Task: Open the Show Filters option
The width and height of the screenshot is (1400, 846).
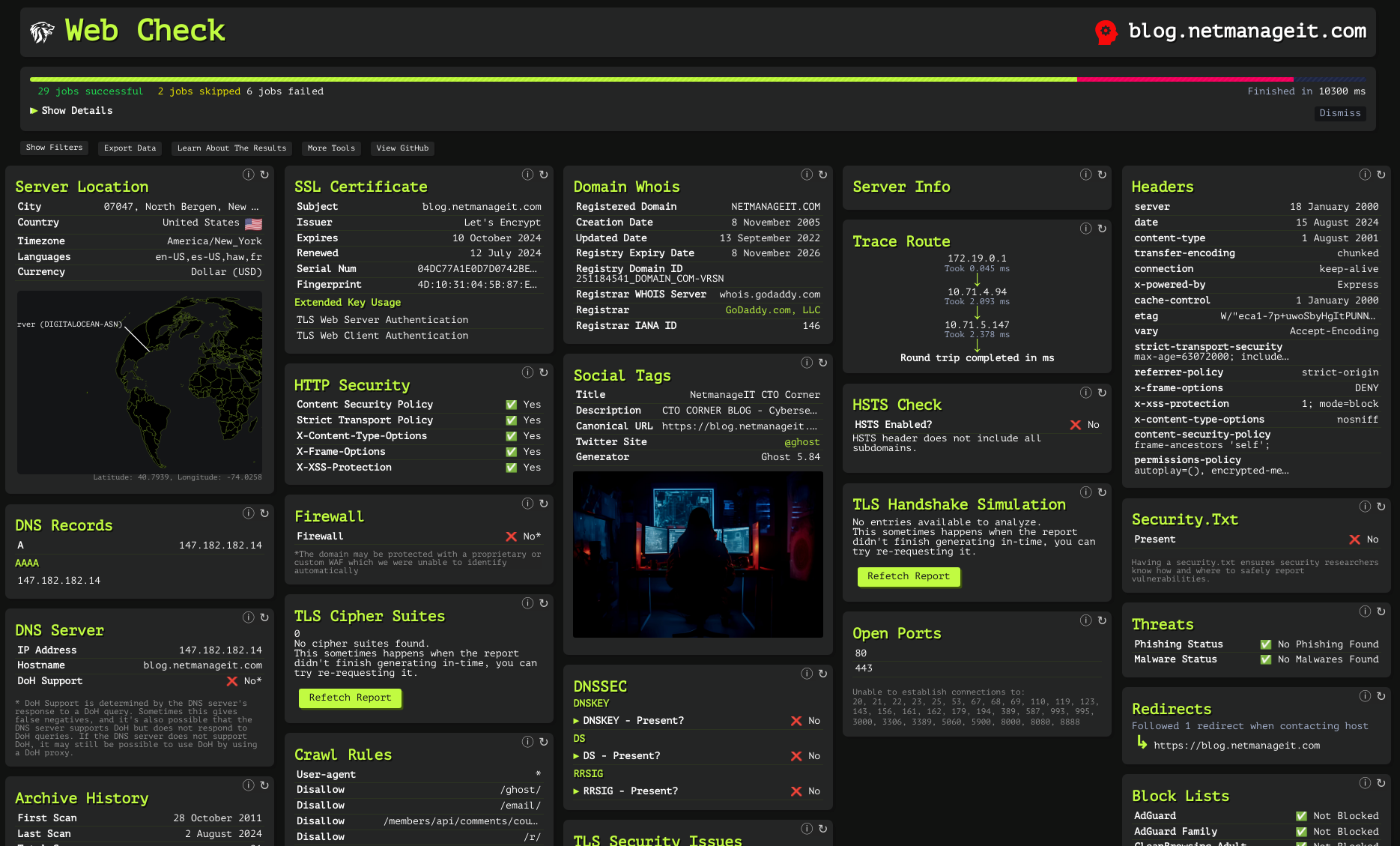Action: click(54, 148)
